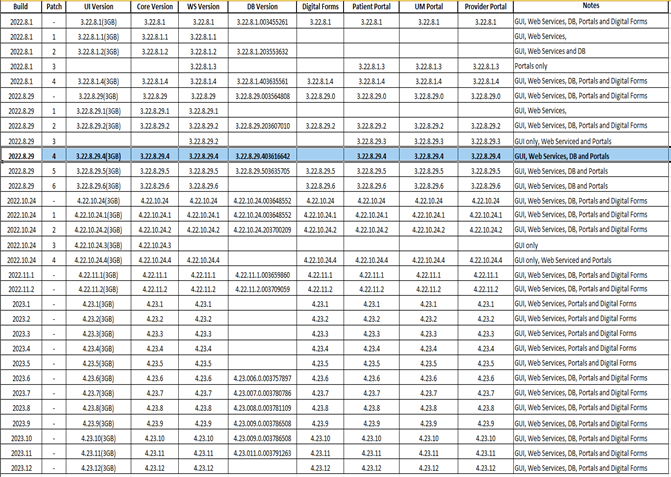Select the Patch column header
The height and width of the screenshot is (477, 671).
[55, 6]
